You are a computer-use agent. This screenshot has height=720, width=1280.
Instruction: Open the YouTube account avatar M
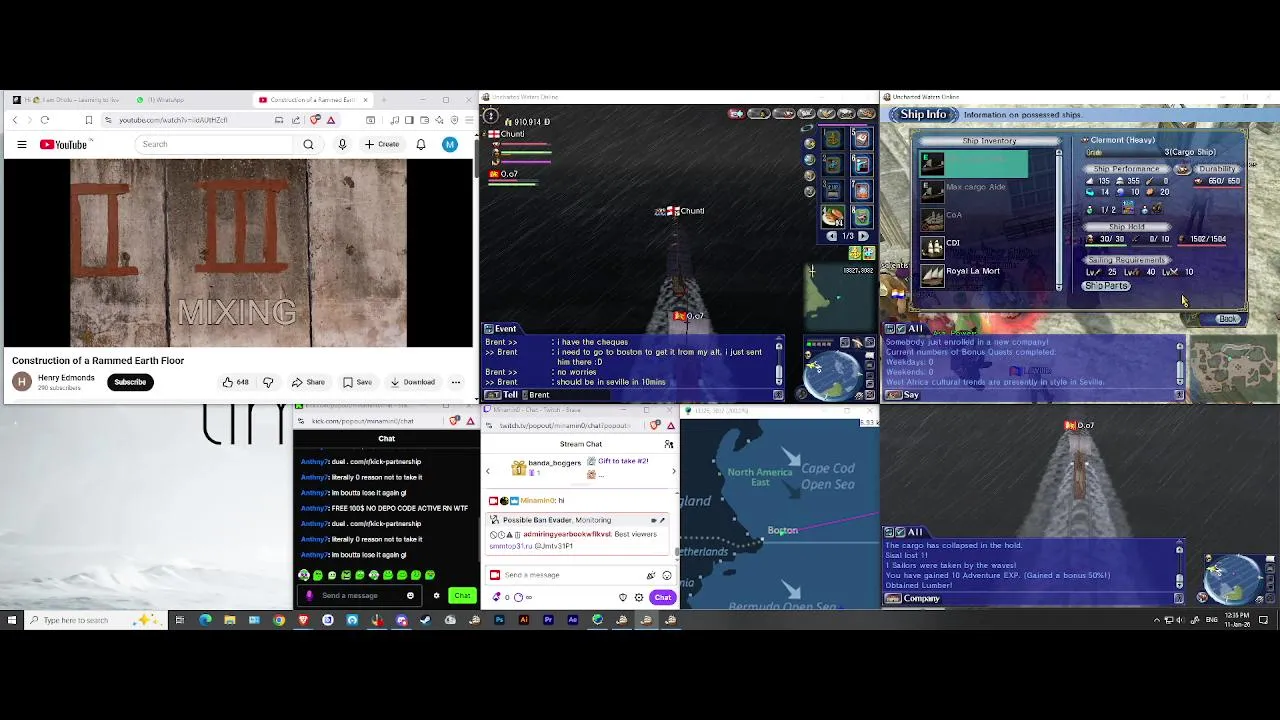click(450, 145)
